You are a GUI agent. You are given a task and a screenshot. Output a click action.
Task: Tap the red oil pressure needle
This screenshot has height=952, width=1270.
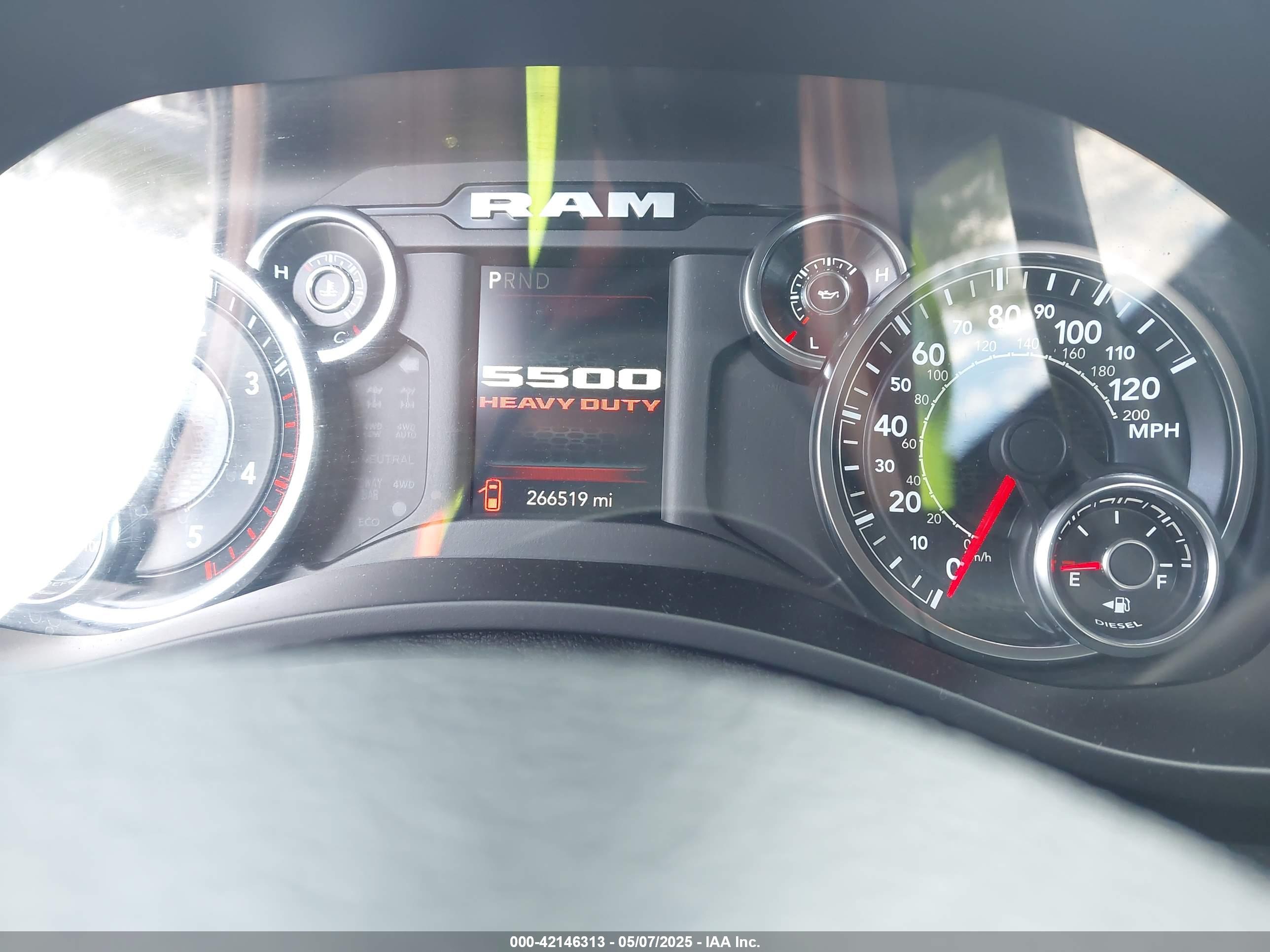click(x=792, y=337)
